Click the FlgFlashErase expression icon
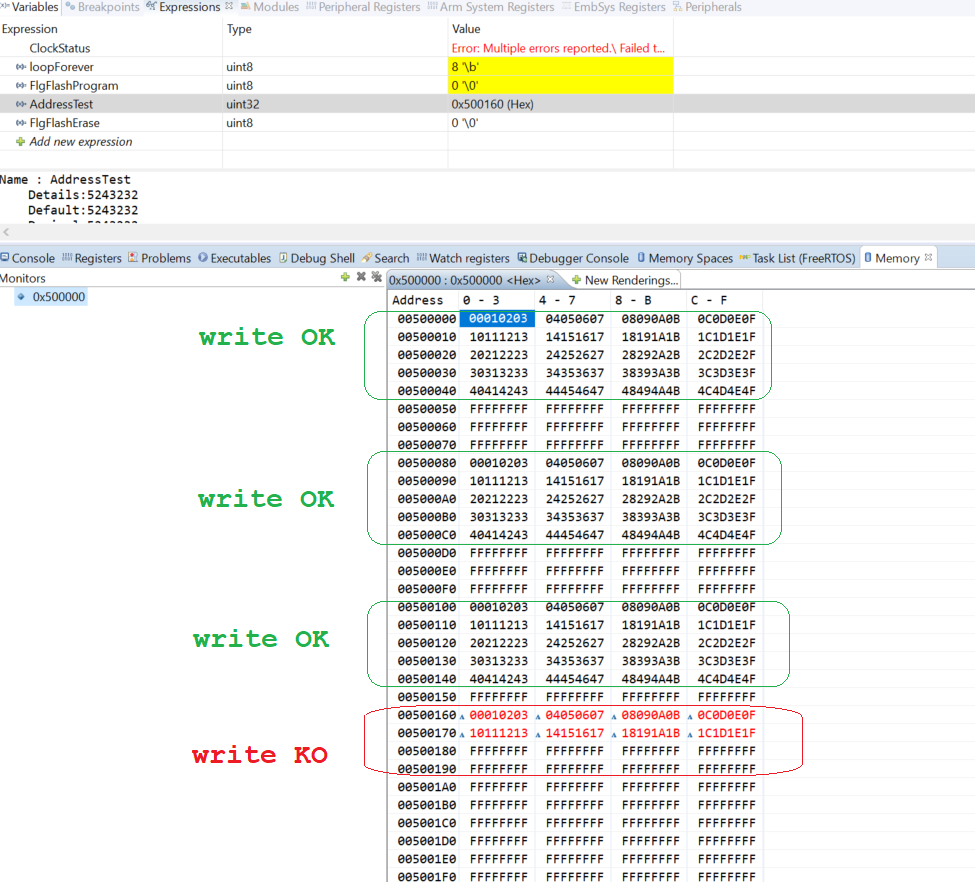This screenshot has height=892, width=978. click(x=21, y=123)
